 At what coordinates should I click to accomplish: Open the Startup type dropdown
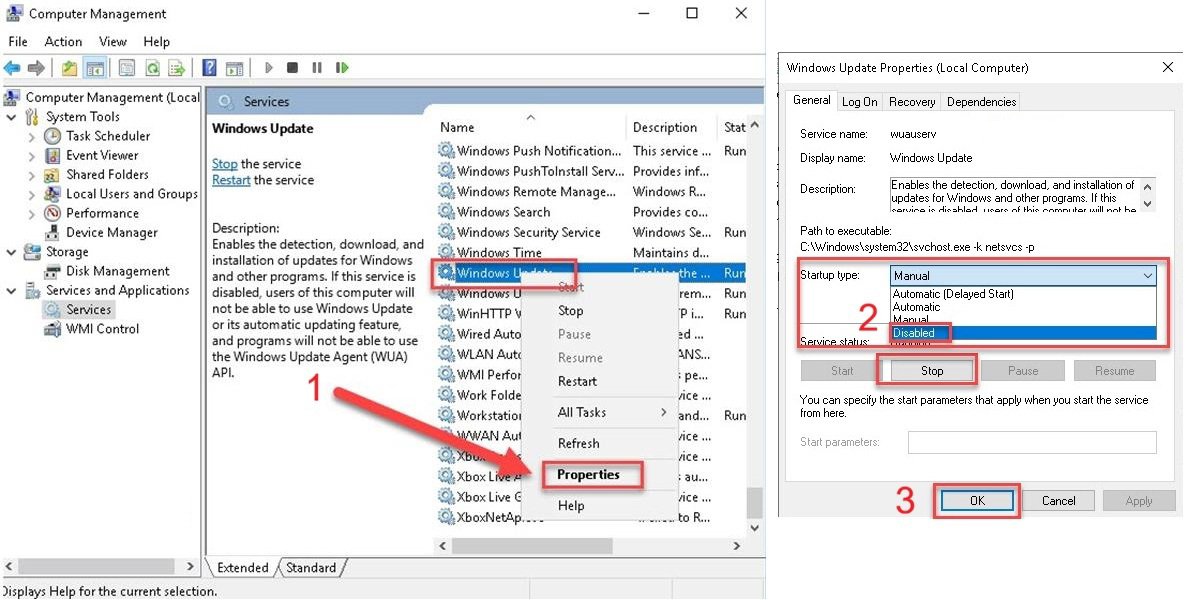coord(1023,276)
